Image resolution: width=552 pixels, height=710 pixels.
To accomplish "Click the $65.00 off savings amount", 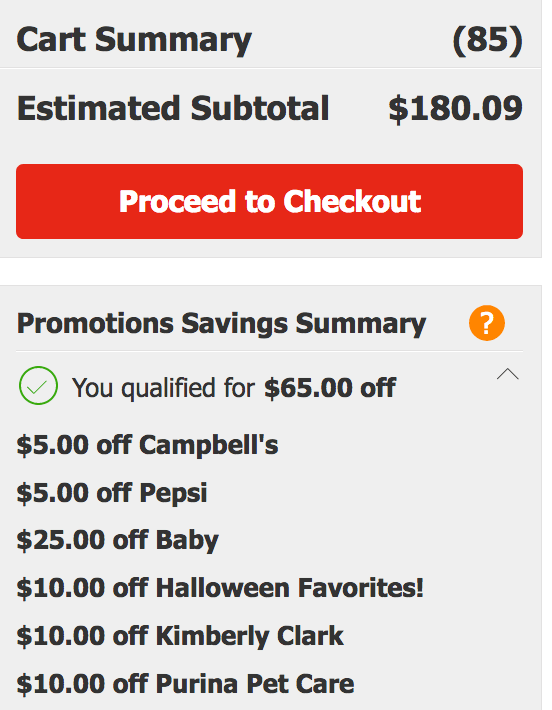I will [x=330, y=388].
